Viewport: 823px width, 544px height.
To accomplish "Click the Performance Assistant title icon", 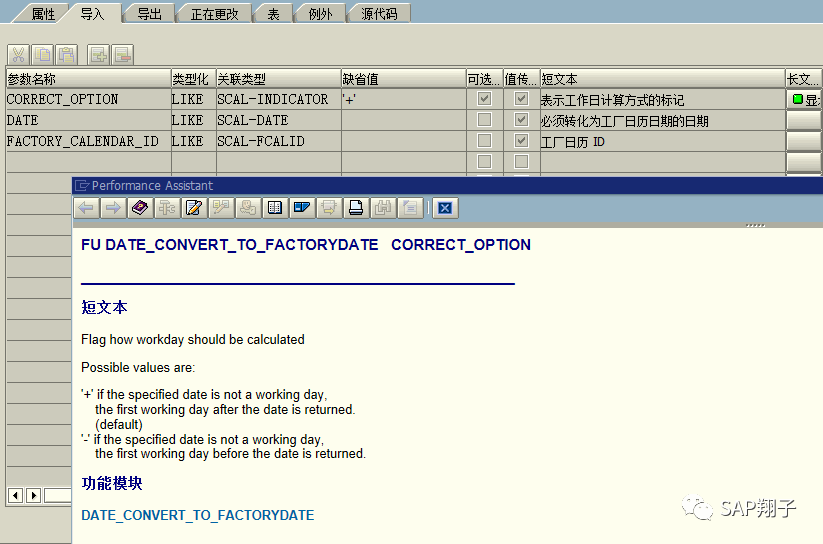I will click(x=82, y=185).
